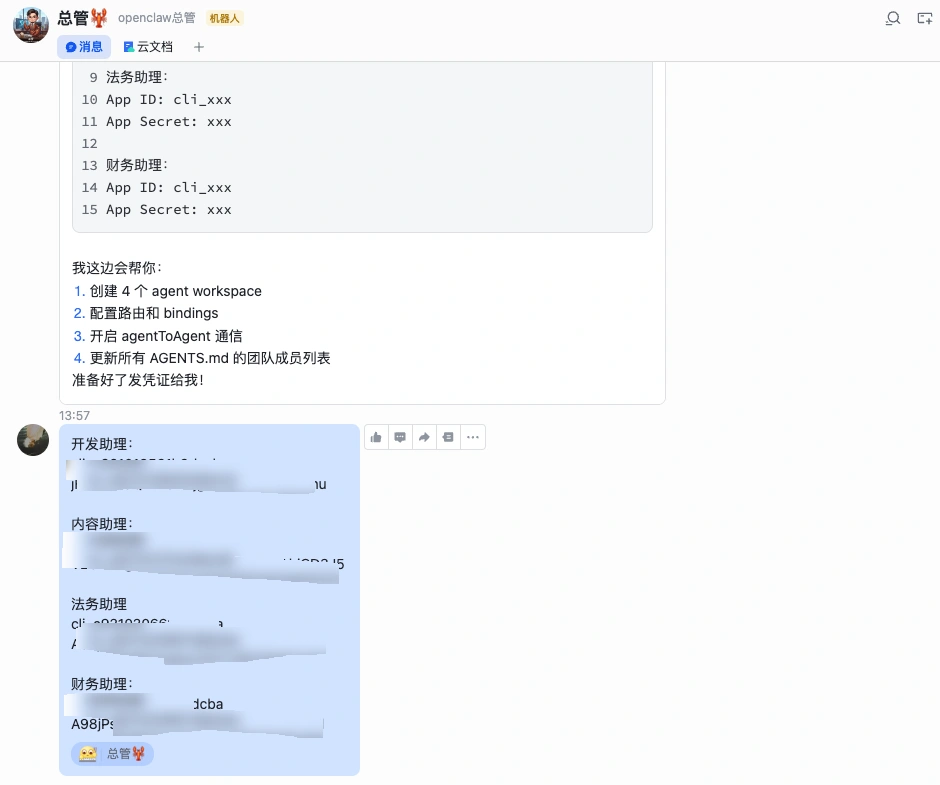
Task: Click the sender avatar beside the blue message
Action: [33, 440]
